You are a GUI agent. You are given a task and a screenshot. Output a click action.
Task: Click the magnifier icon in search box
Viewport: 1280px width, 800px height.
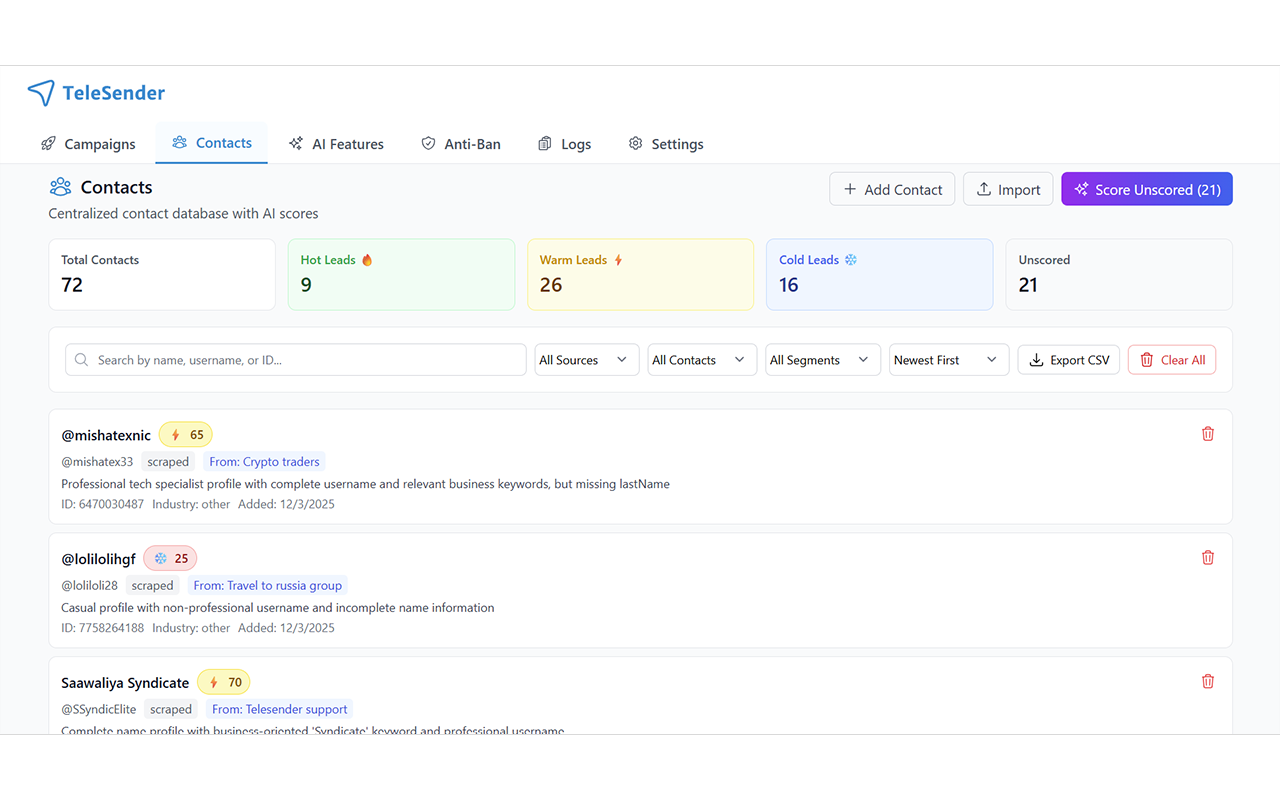82,360
